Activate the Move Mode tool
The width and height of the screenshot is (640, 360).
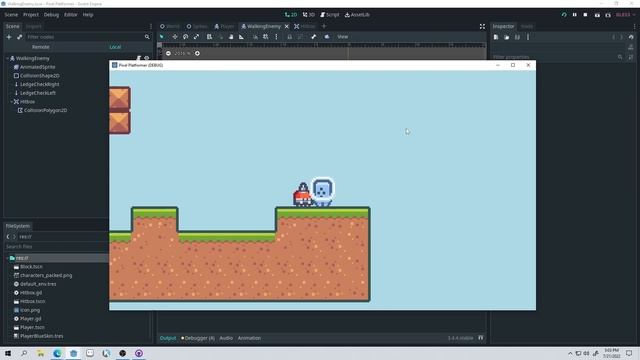[175, 37]
